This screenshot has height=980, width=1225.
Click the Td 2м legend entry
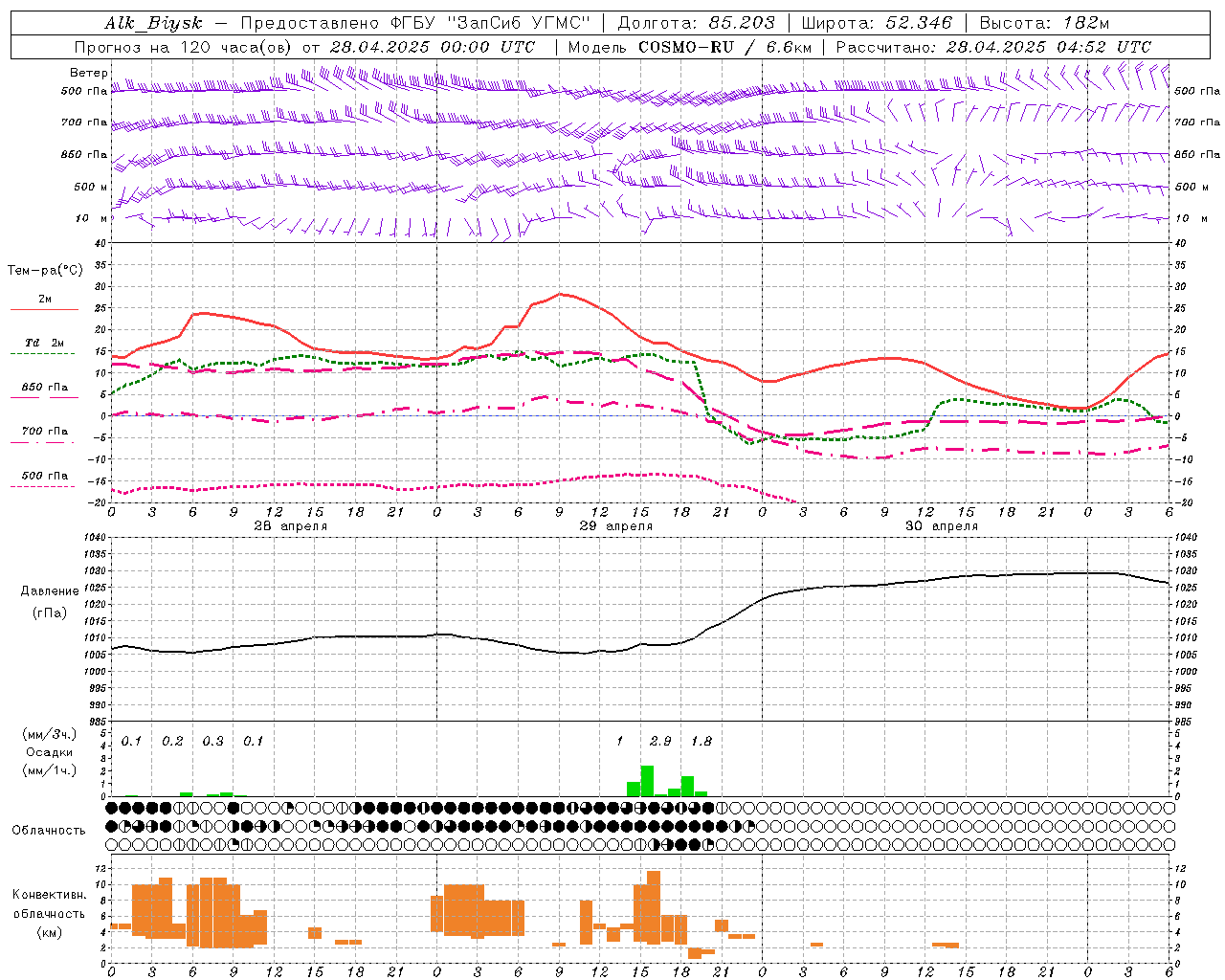45,343
